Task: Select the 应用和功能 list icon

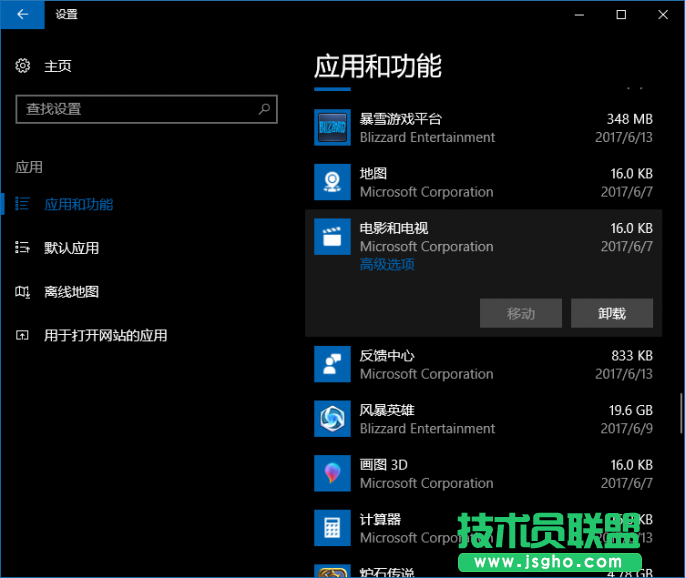Action: pos(22,204)
